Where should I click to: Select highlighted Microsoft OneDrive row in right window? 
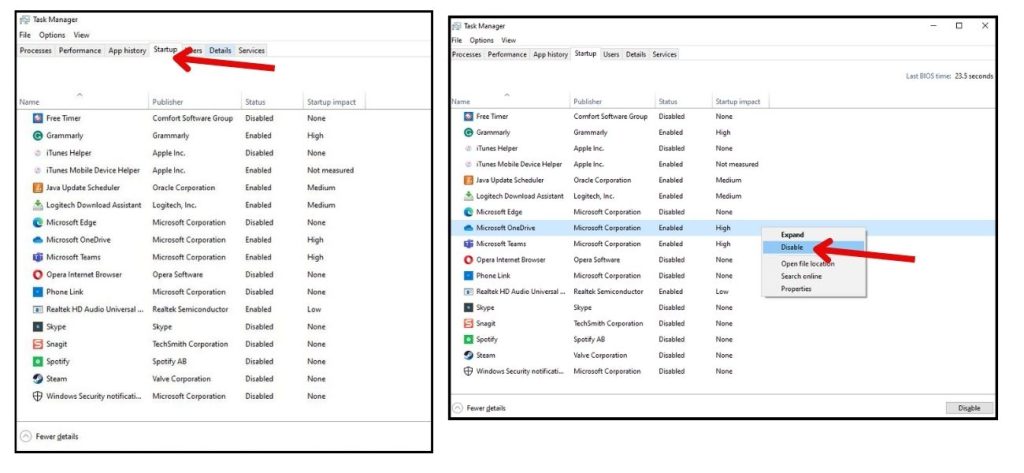(722, 228)
